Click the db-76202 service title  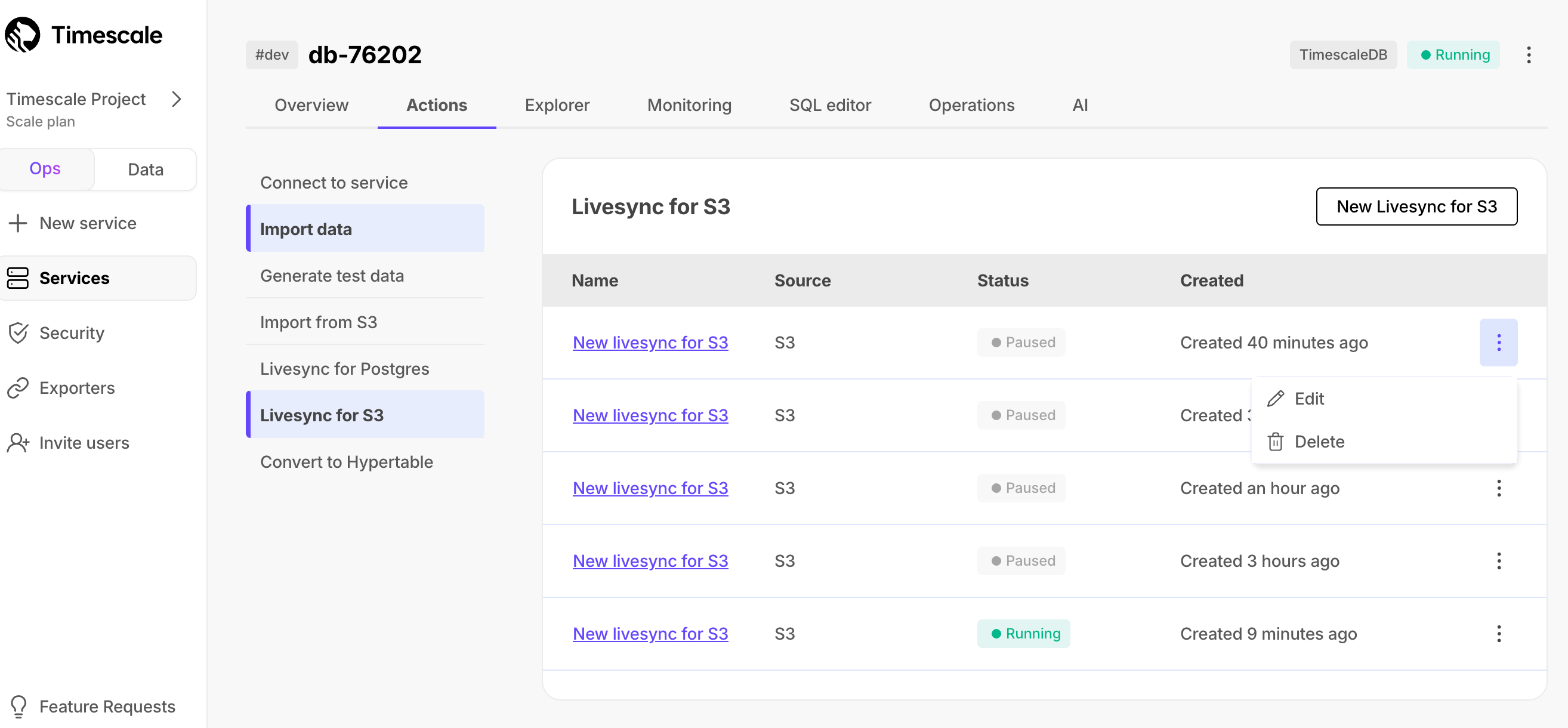(365, 55)
